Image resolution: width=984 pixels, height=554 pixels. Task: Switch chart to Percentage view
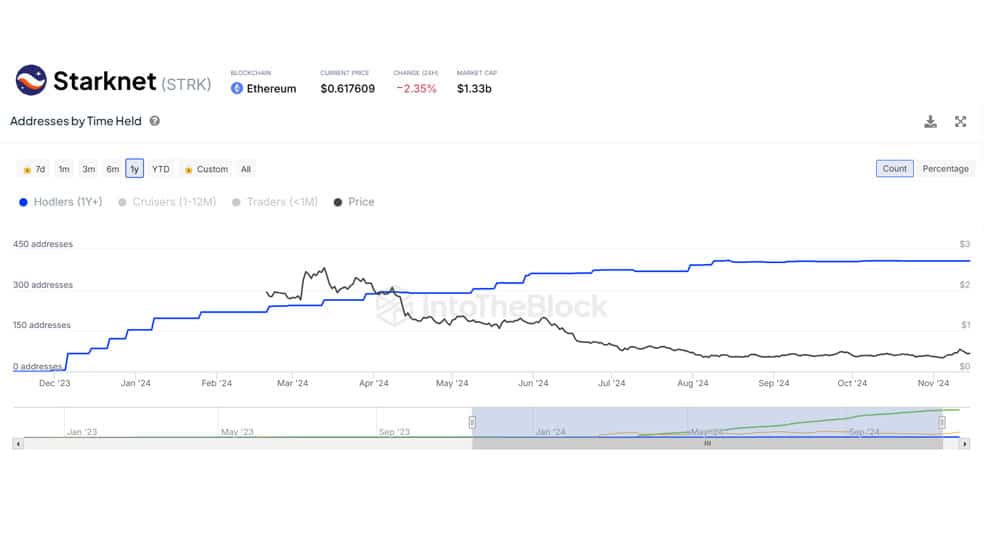pos(945,169)
